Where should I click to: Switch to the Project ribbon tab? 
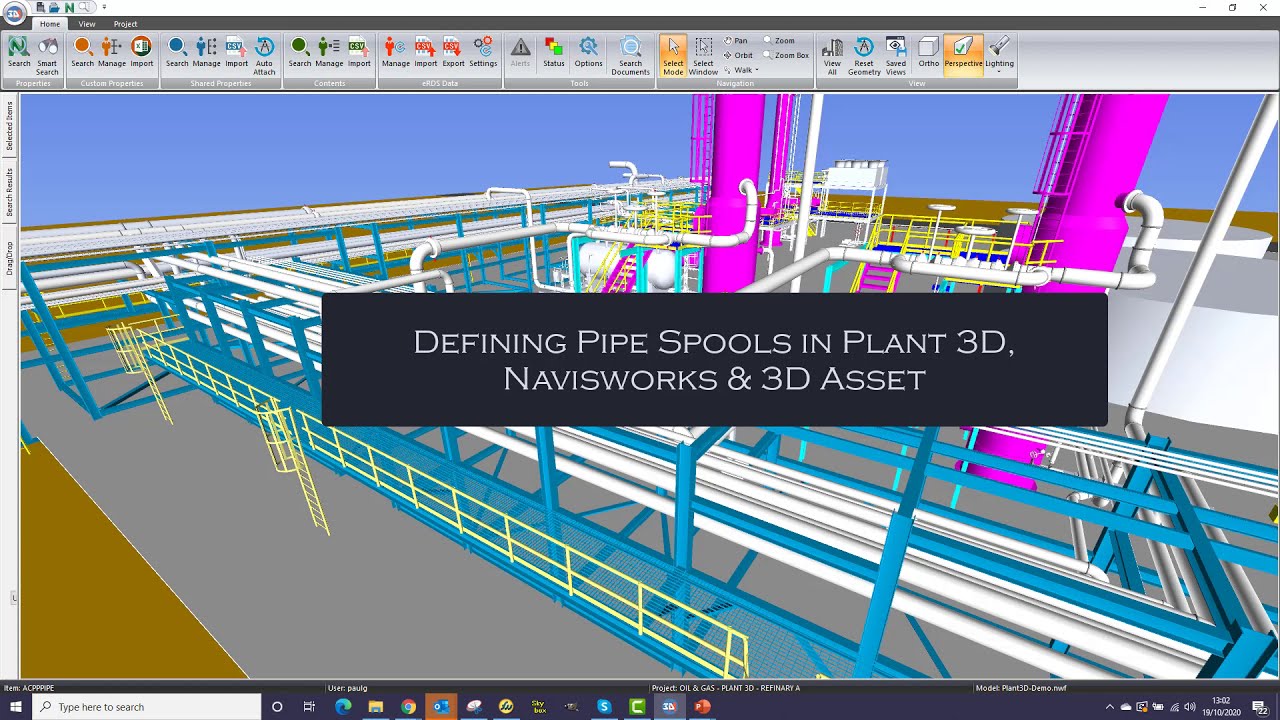click(x=126, y=24)
